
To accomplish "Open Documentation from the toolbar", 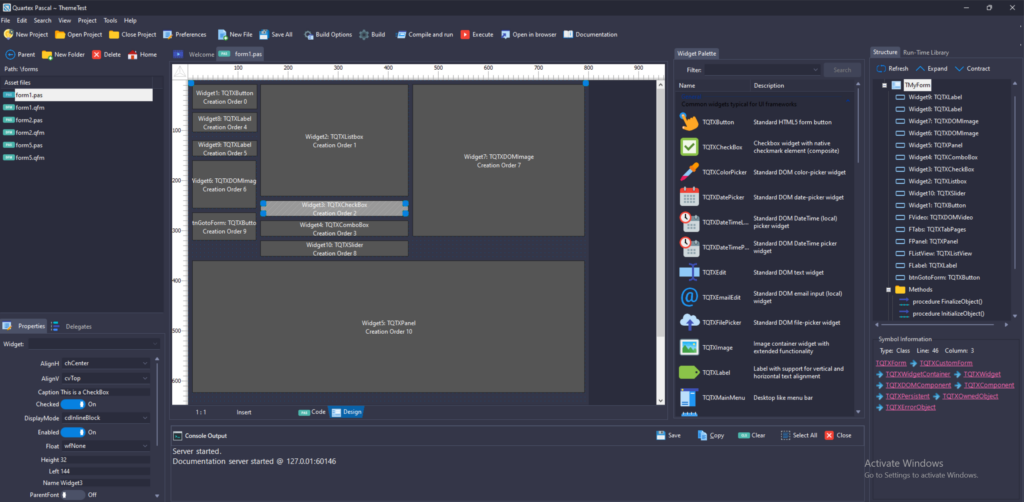I will [x=590, y=35].
